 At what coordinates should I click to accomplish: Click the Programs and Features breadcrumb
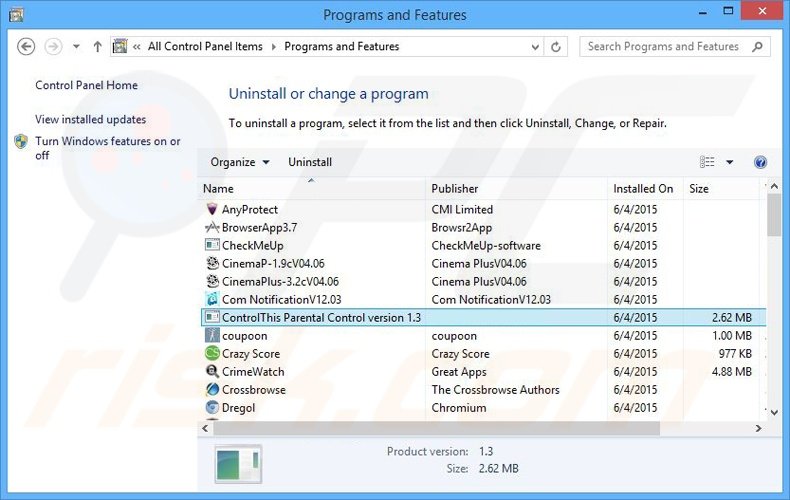[342, 46]
